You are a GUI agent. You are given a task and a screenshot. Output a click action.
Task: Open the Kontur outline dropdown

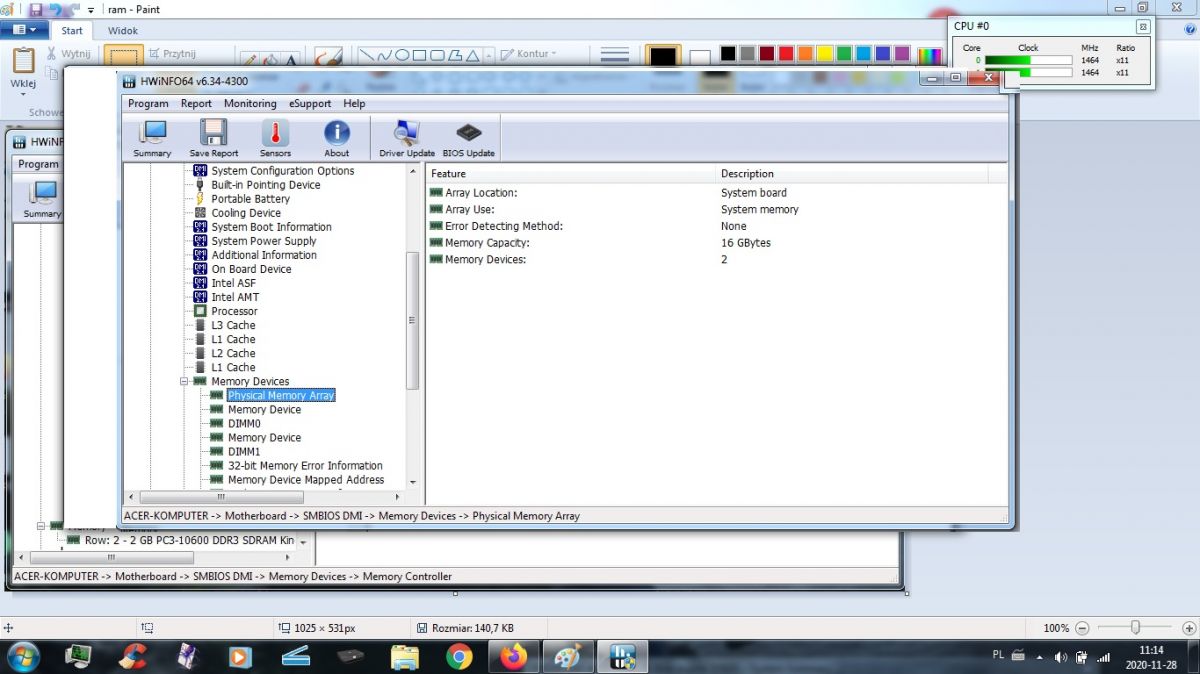tap(527, 54)
